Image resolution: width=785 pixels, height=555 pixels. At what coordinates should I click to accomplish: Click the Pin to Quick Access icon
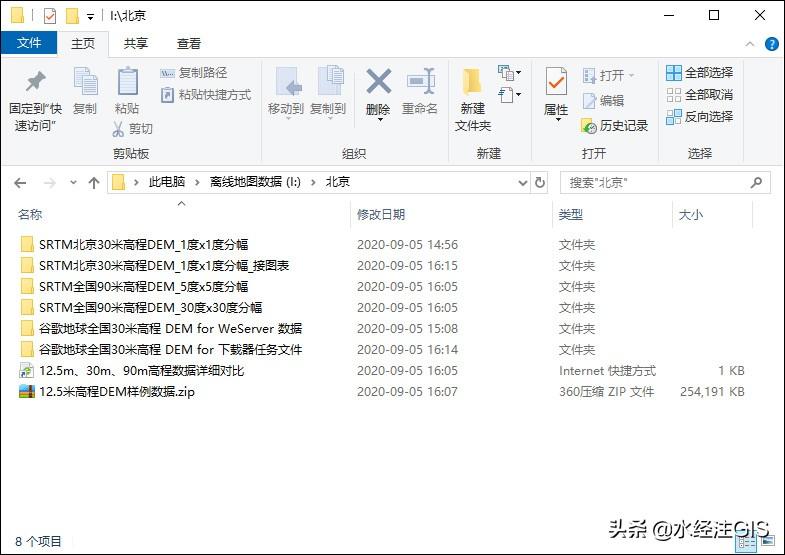pos(35,83)
